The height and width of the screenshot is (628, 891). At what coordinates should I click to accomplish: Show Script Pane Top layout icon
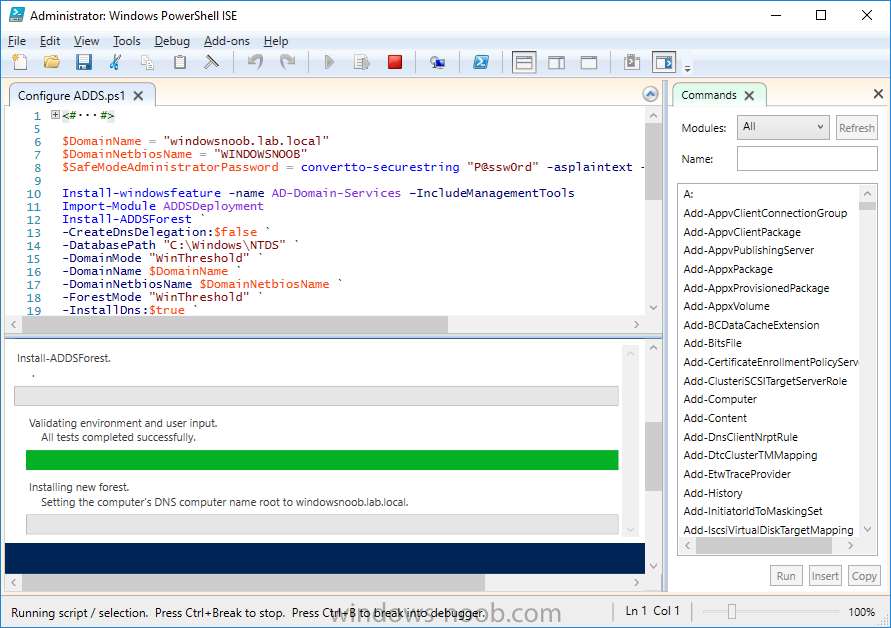point(524,63)
